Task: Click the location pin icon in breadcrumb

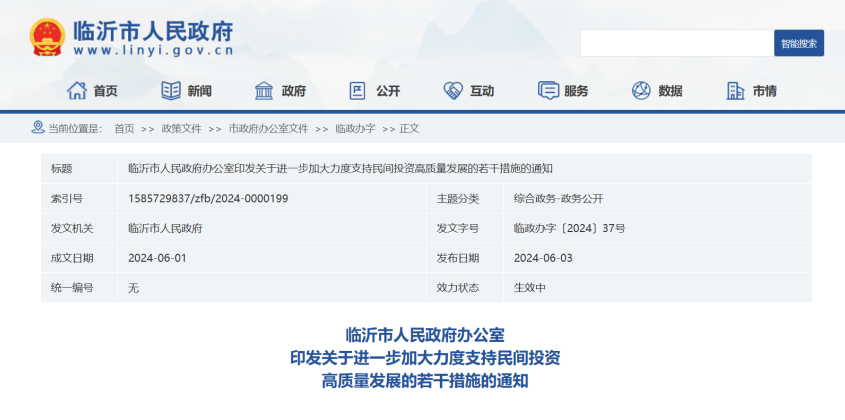Action: click(38, 127)
